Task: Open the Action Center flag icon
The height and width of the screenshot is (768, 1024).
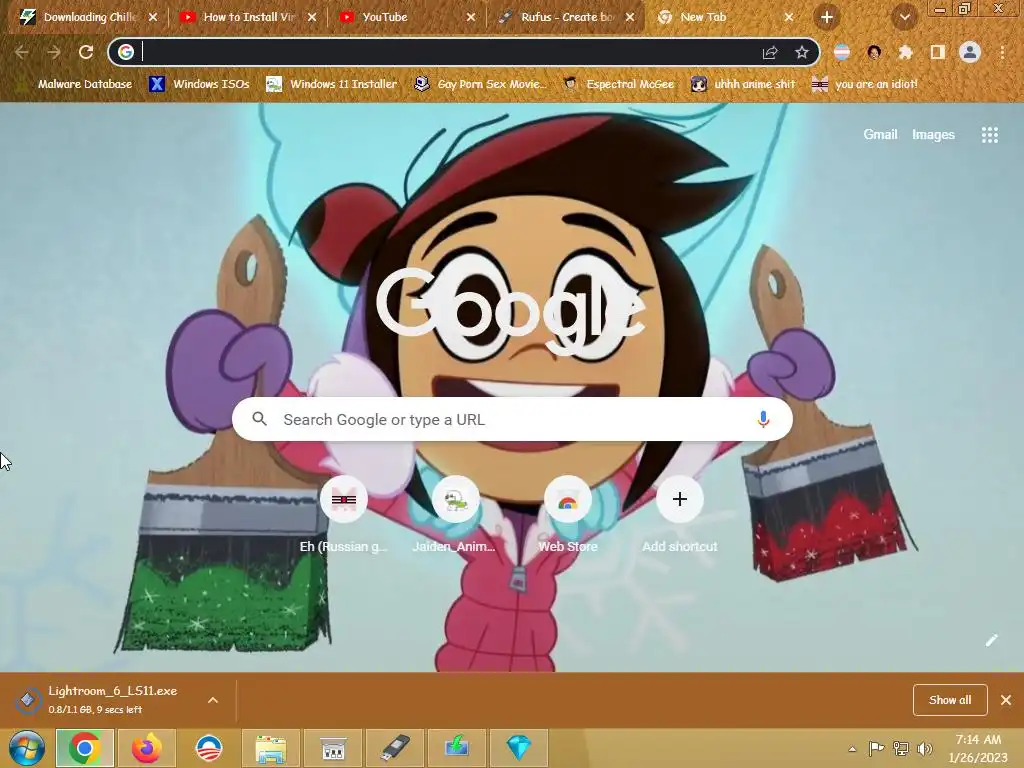Action: click(876, 748)
